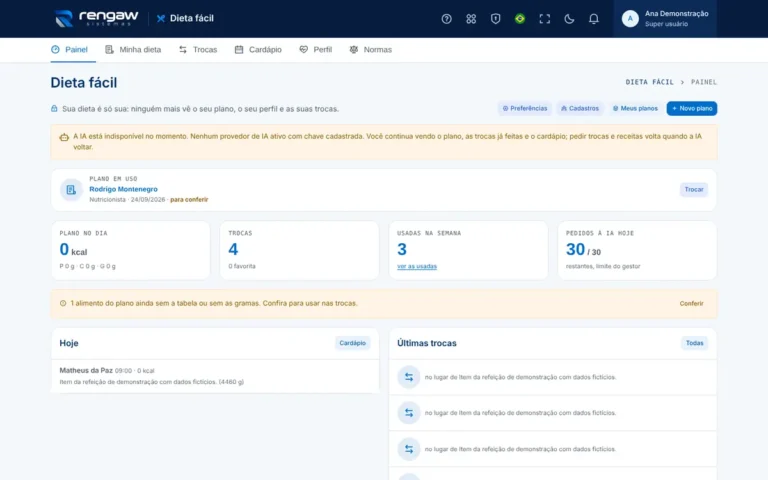Follow the ver as usadas link
Viewport: 768px width, 480px height.
pyautogui.click(x=417, y=266)
